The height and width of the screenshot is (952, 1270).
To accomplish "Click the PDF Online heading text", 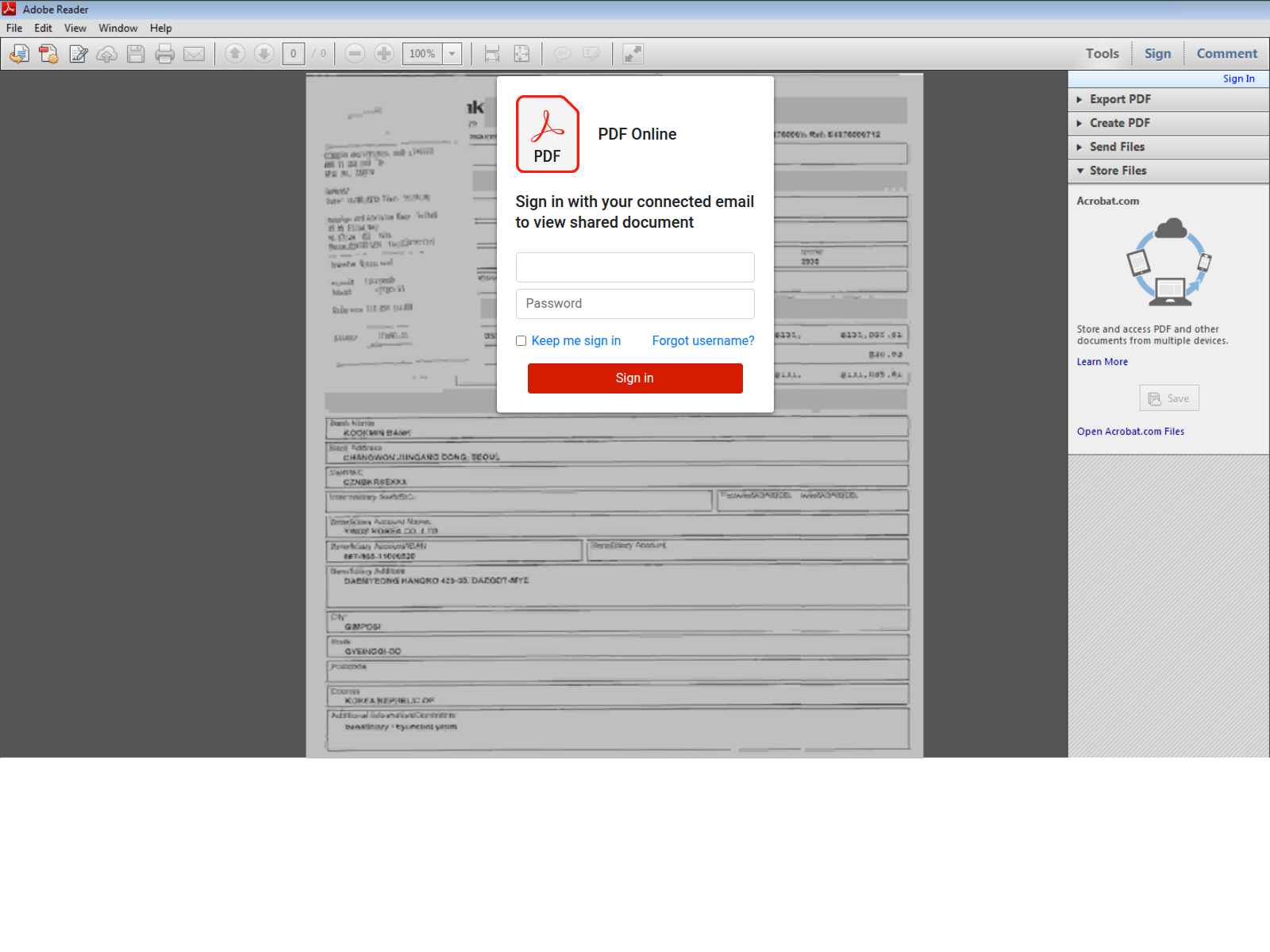I will (x=637, y=134).
